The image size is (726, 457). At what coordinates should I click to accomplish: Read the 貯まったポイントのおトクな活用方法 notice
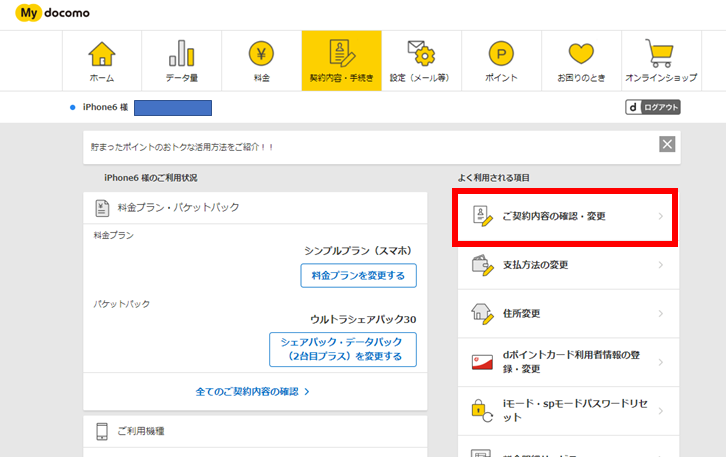pos(182,147)
